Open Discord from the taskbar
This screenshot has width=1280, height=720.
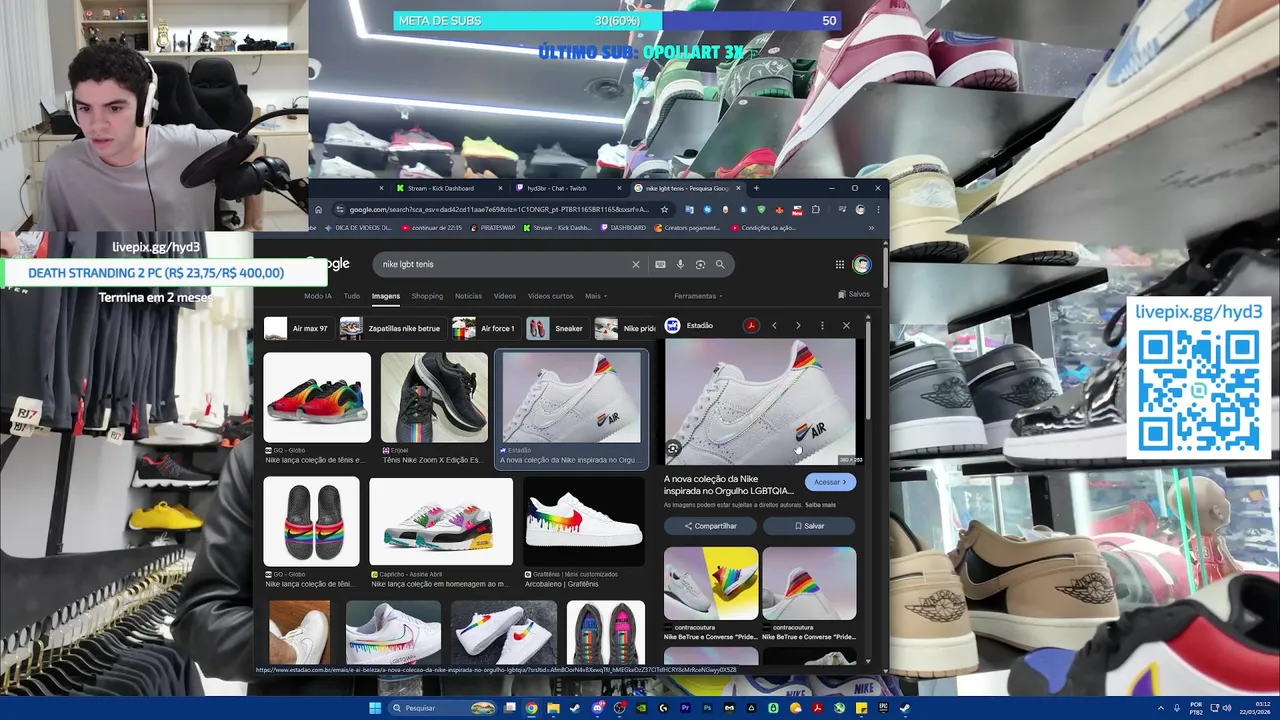(597, 708)
